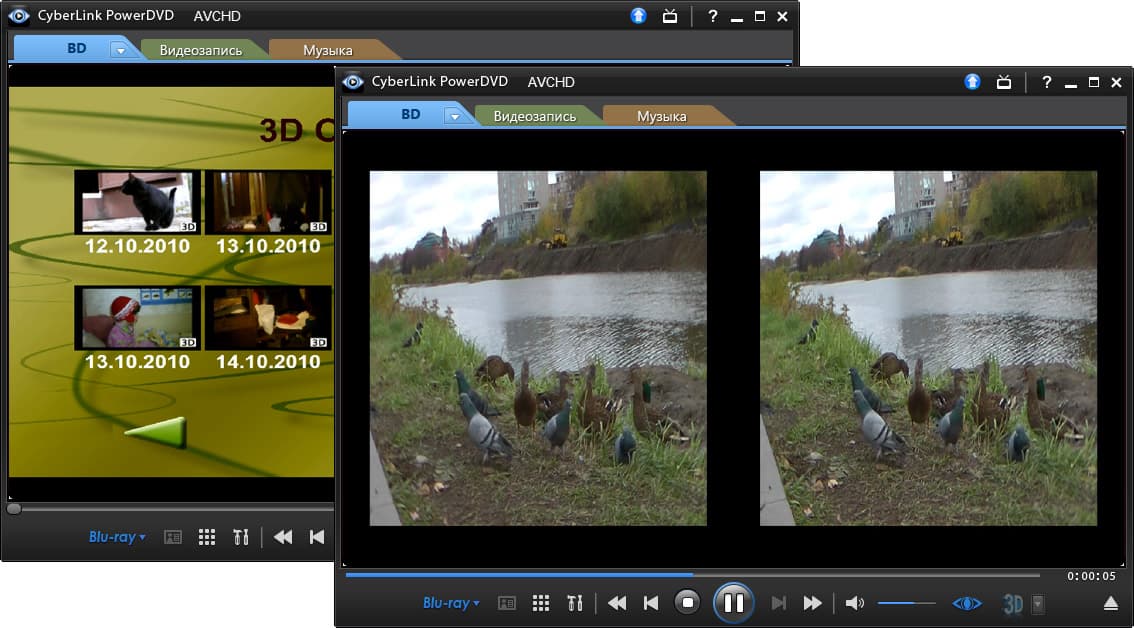The width and height of the screenshot is (1134, 628).
Task: Eject the disc in front window
Action: coord(1111,603)
